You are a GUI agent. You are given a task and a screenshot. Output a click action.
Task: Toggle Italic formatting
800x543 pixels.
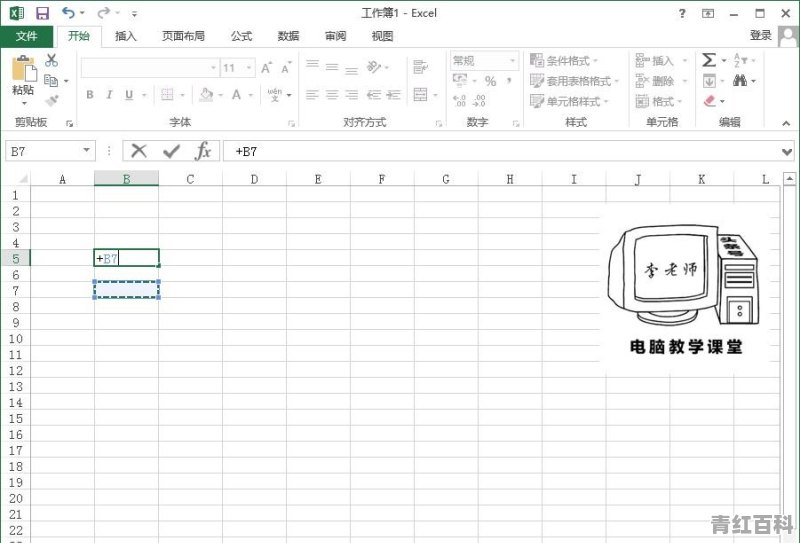point(109,94)
